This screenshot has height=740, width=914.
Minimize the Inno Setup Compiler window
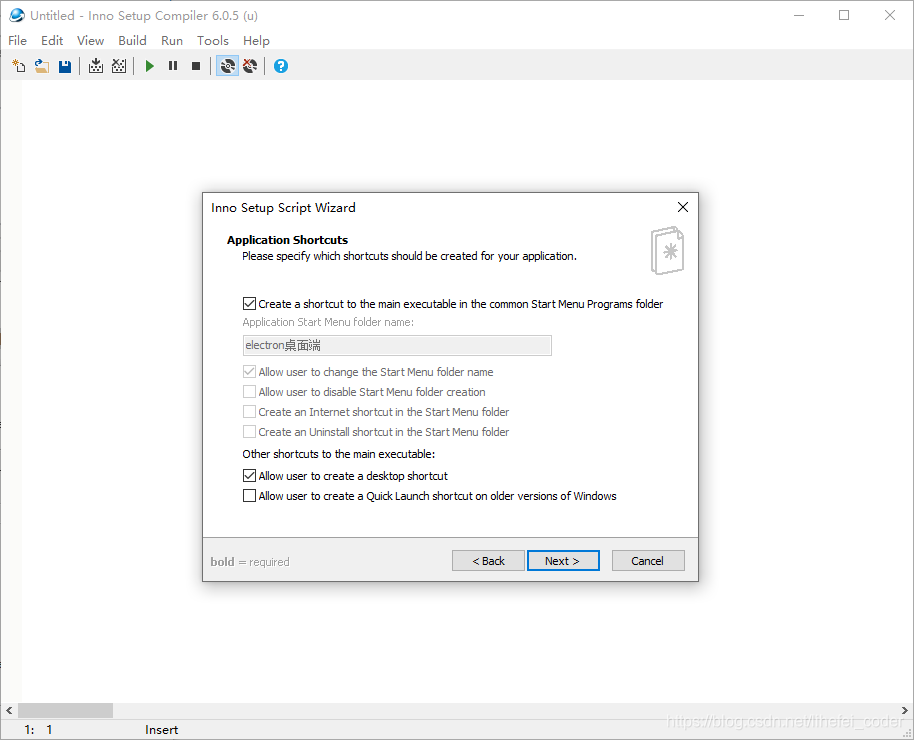(x=799, y=15)
